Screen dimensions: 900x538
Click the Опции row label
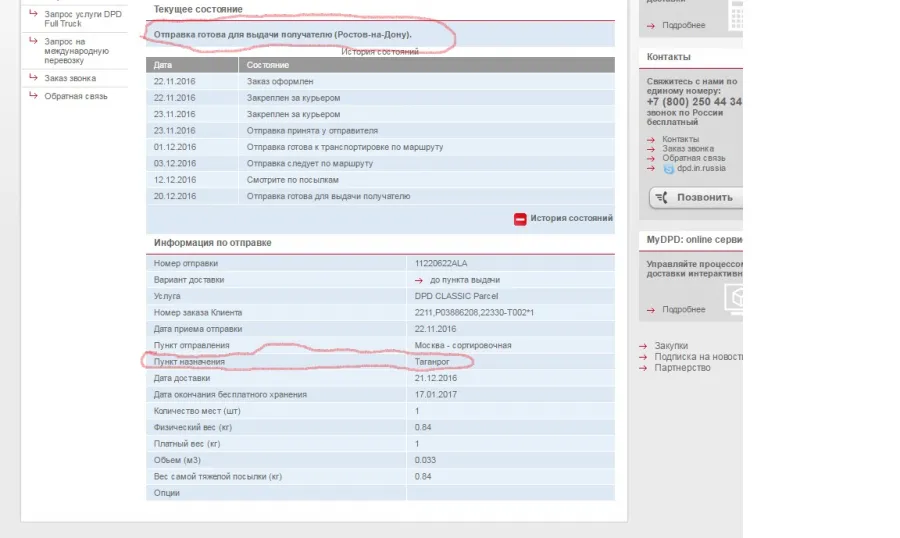tap(166, 493)
